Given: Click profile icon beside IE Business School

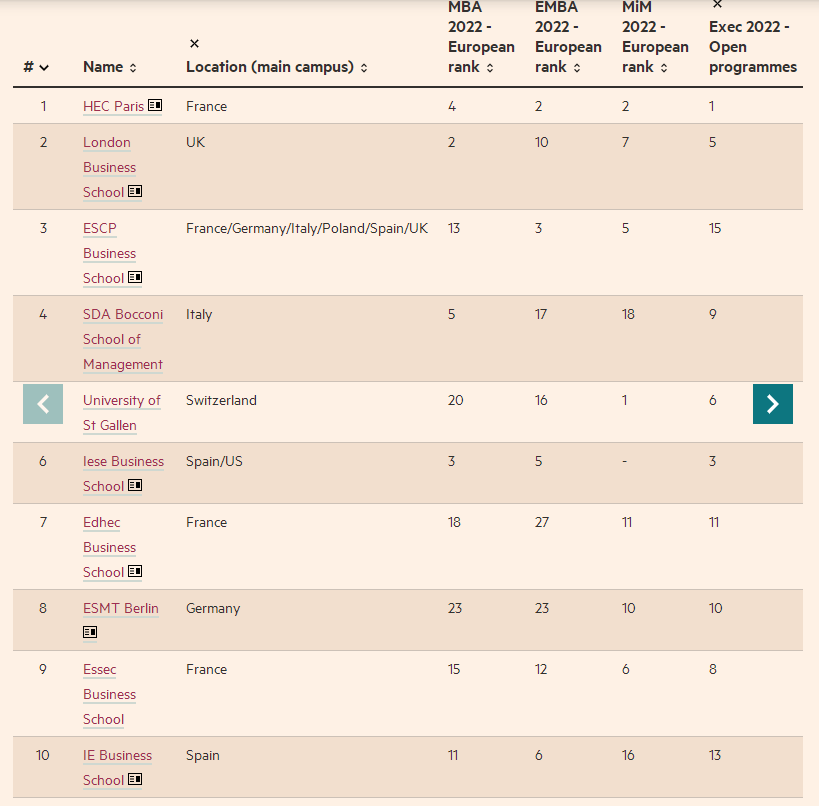Looking at the screenshot, I should (135, 779).
